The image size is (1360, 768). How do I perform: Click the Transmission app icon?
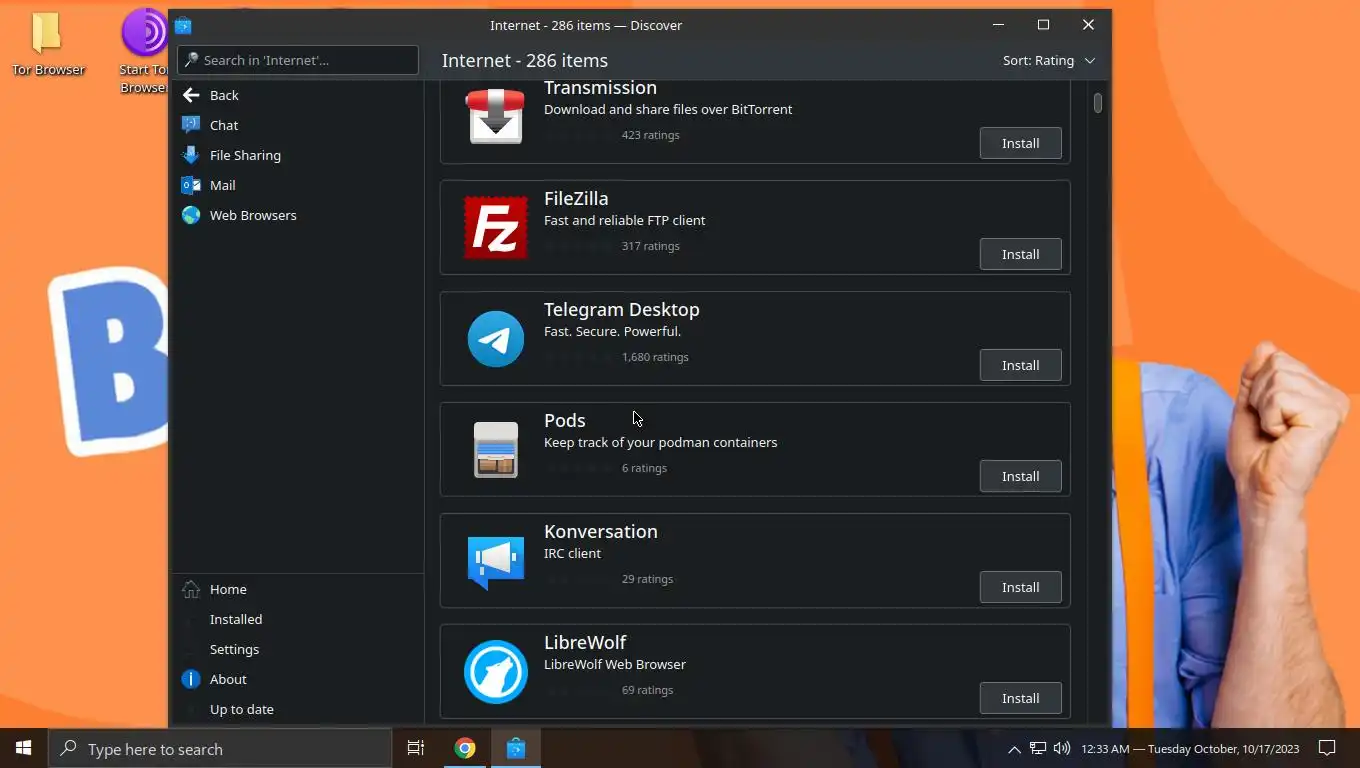click(x=495, y=116)
